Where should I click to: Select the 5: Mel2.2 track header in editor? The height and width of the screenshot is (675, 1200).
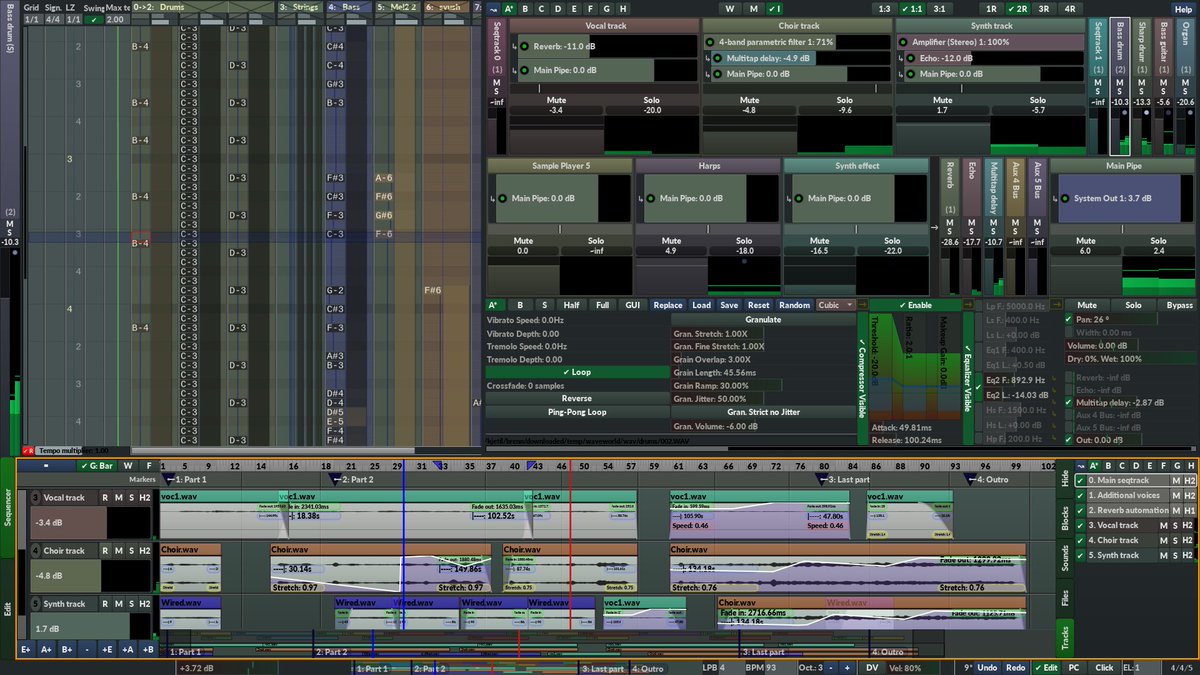click(396, 7)
